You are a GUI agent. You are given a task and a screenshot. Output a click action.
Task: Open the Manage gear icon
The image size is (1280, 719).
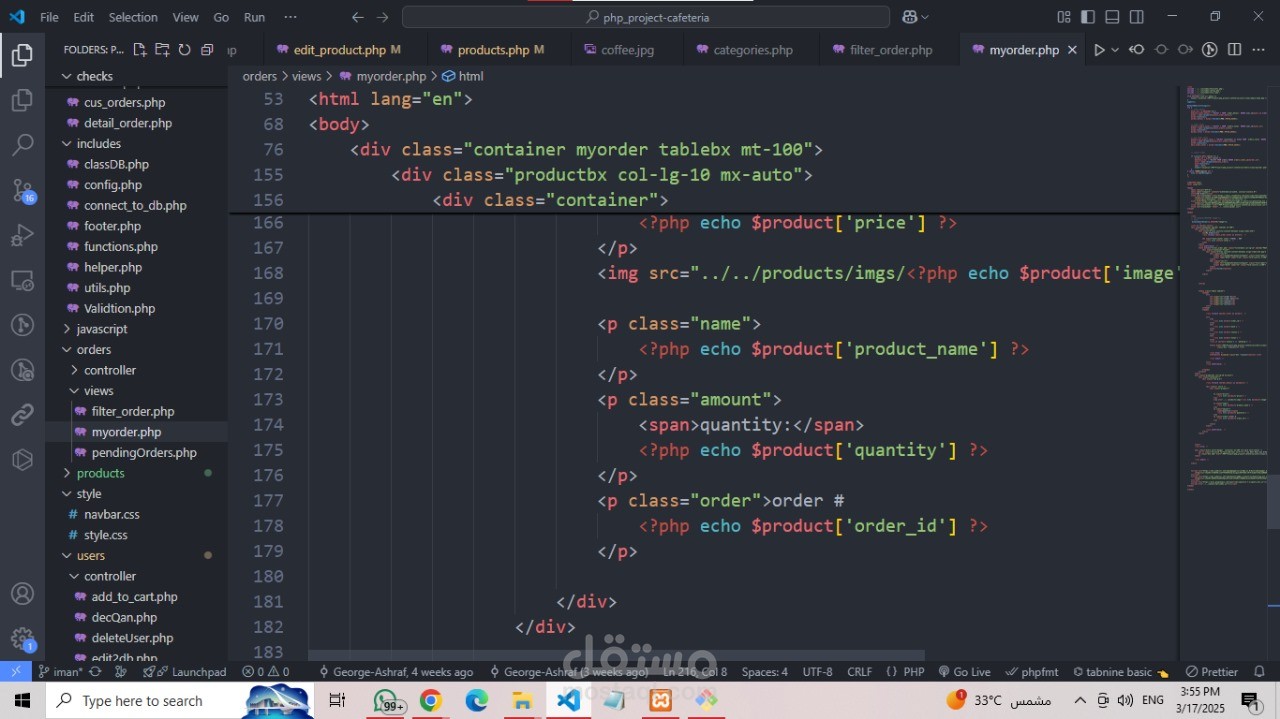(22, 638)
